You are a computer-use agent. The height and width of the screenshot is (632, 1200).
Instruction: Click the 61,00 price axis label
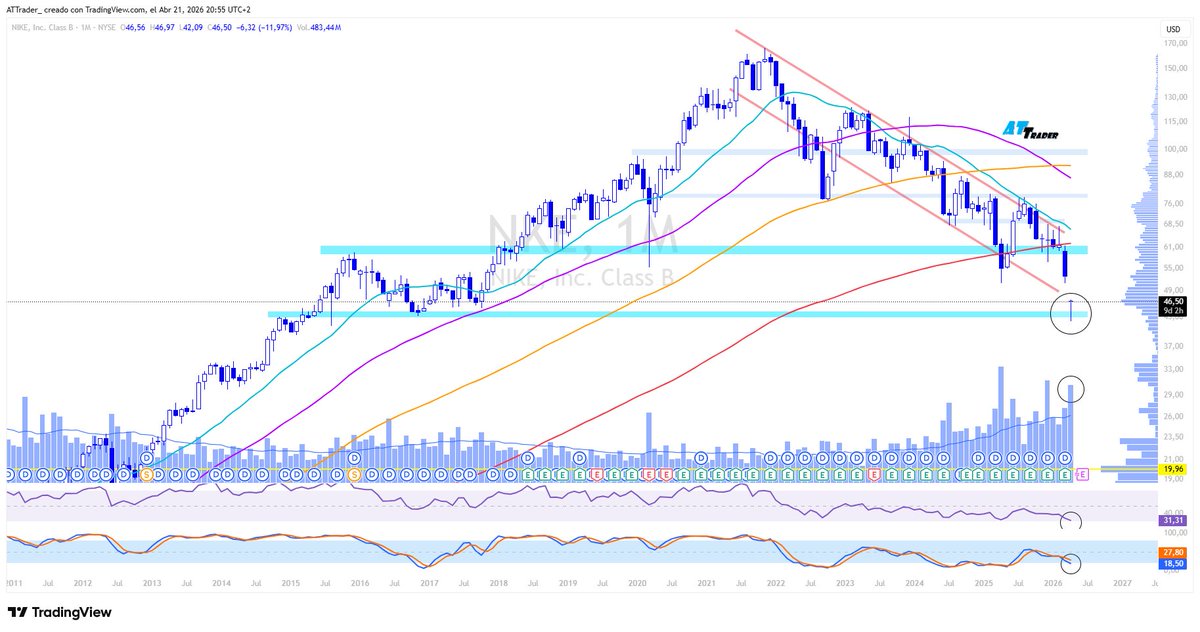(1172, 246)
